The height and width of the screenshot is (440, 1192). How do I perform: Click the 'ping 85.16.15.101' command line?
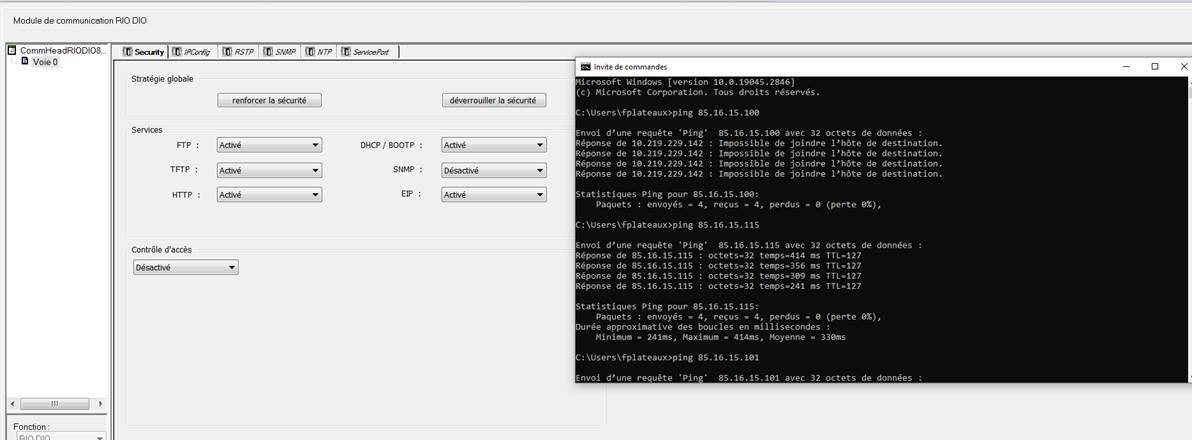click(x=667, y=357)
